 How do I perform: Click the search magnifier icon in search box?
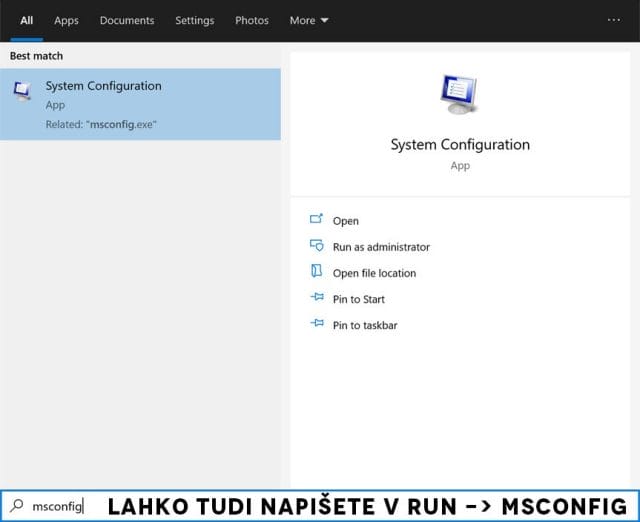[x=17, y=506]
